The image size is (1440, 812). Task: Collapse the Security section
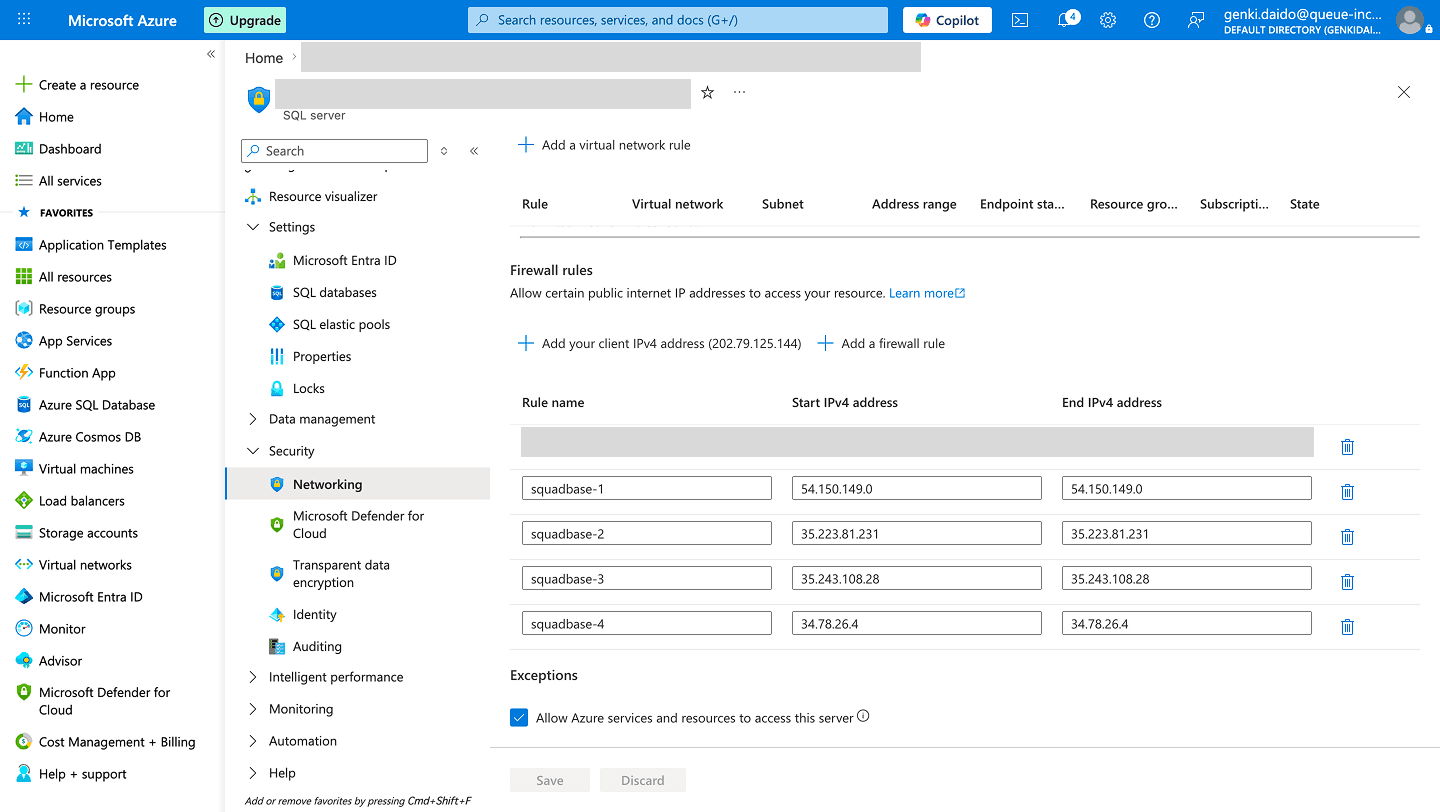click(x=253, y=451)
